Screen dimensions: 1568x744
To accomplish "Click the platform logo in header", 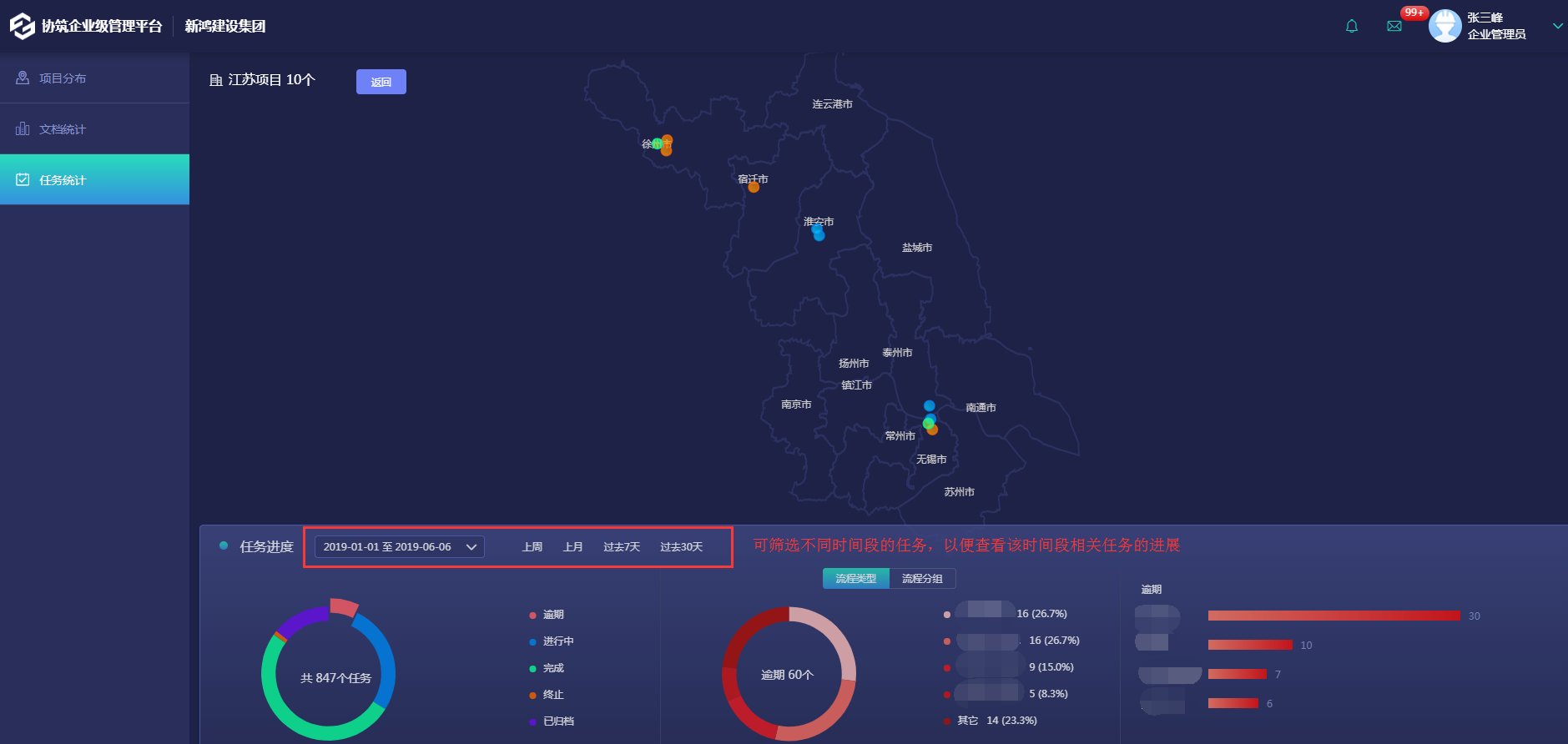I will (x=22, y=26).
